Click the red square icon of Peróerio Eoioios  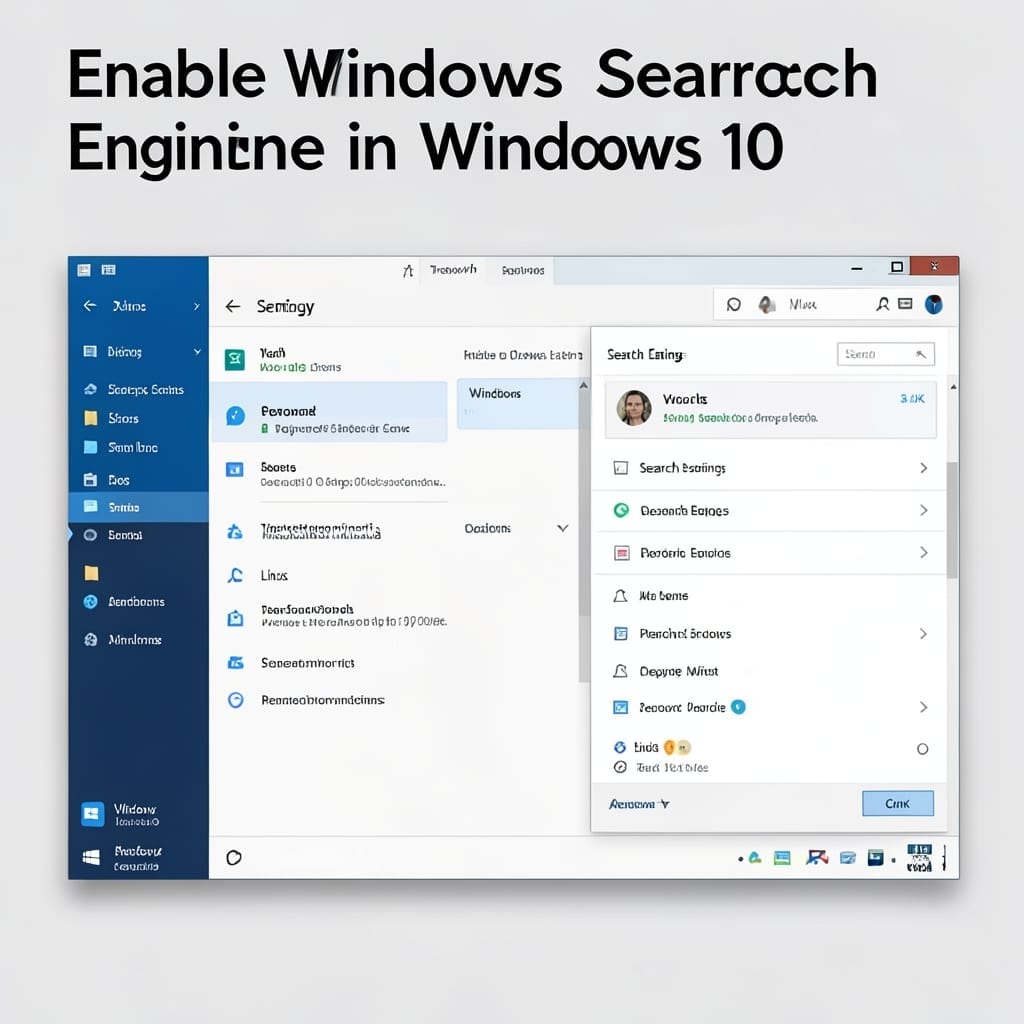(622, 553)
